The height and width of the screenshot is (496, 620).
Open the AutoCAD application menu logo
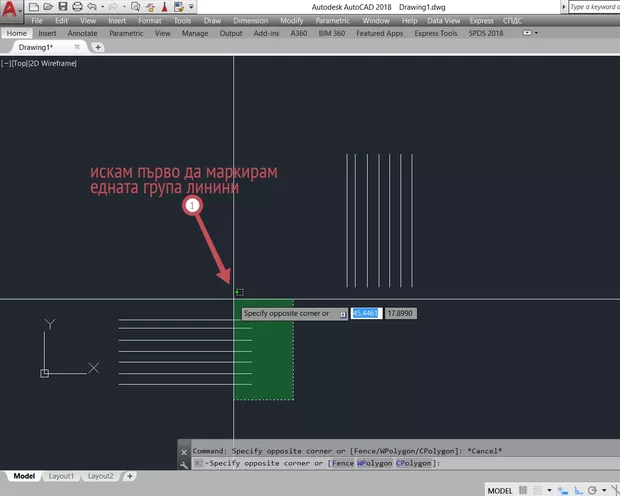click(9, 9)
